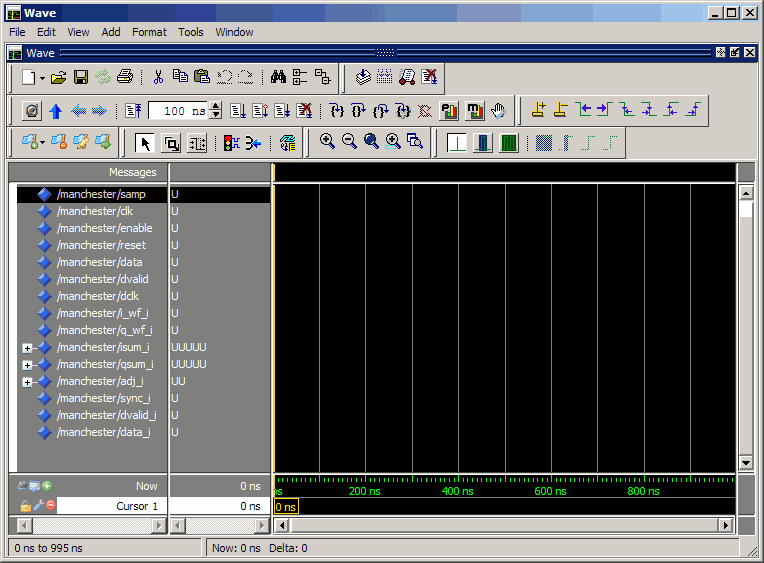This screenshot has height=563, width=764.
Task: Click the Break simulation hand icon
Action: pos(498,110)
